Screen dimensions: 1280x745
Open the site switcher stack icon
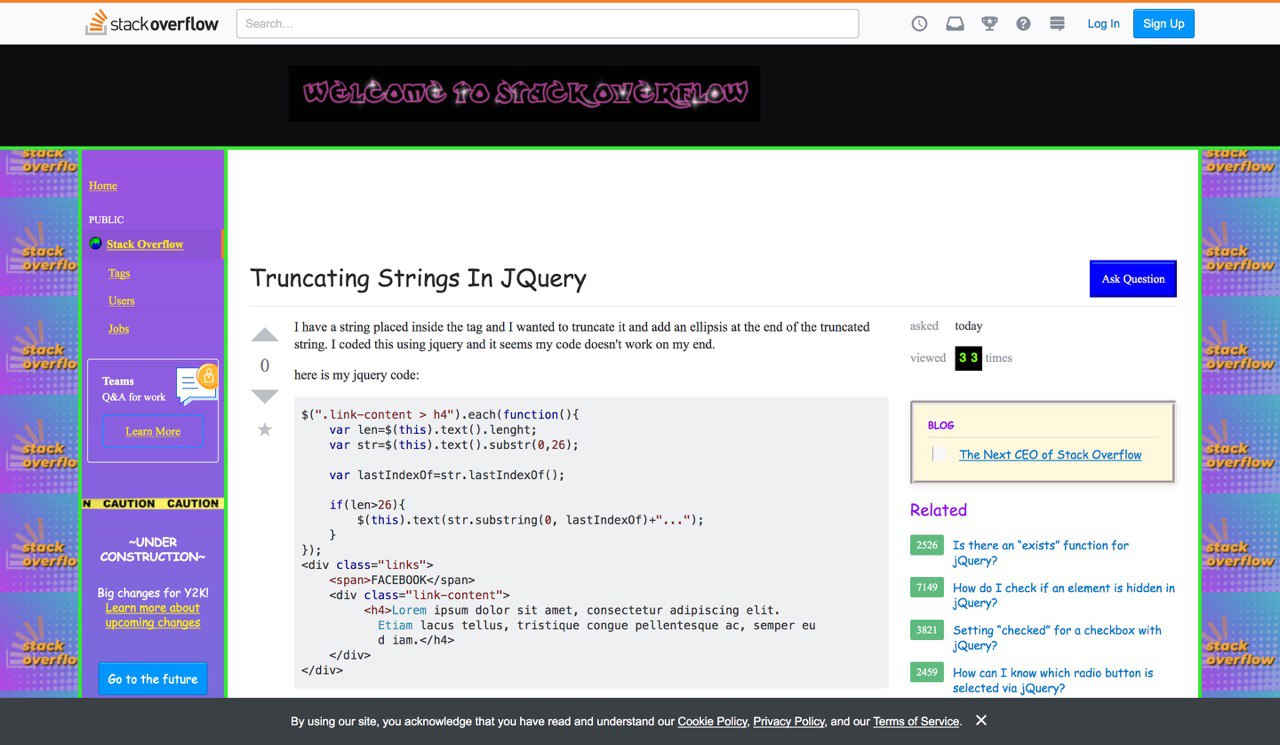(1057, 24)
